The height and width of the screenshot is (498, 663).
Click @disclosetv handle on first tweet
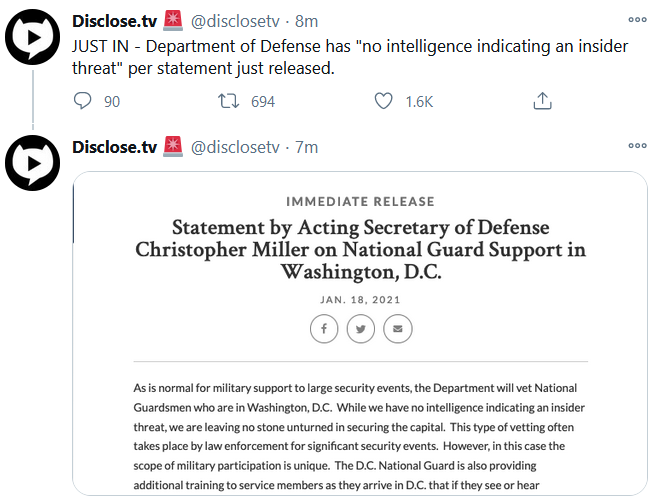(x=235, y=21)
